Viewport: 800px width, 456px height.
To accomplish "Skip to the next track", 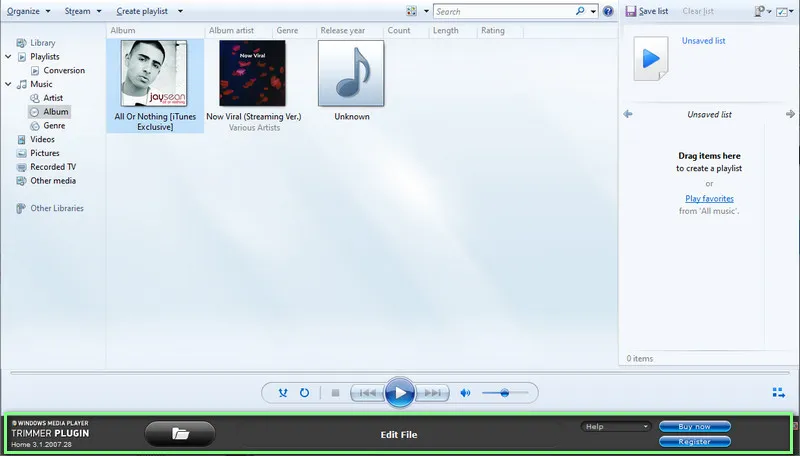I will [x=434, y=393].
